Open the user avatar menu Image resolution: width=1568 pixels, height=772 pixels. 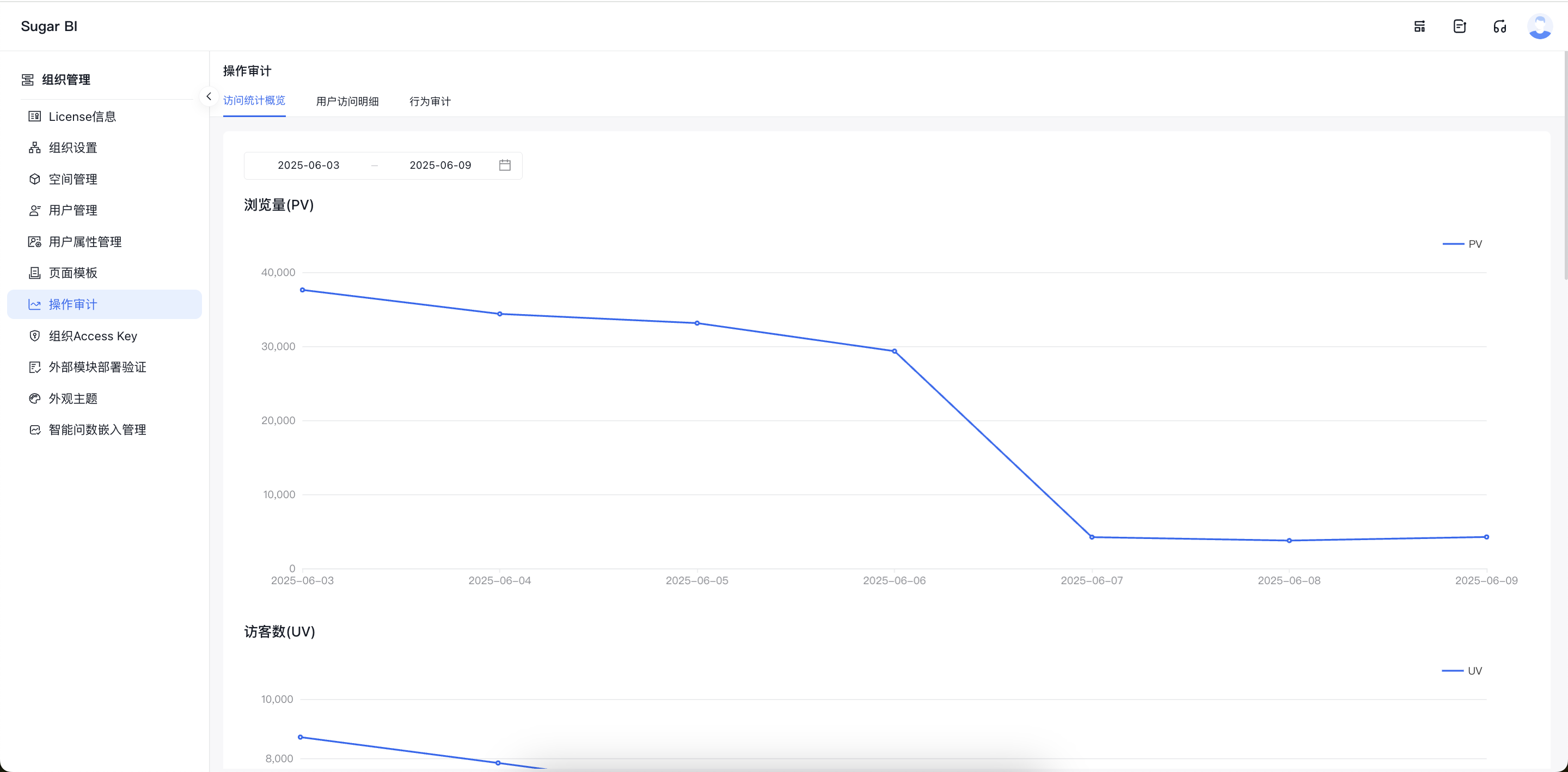point(1540,26)
